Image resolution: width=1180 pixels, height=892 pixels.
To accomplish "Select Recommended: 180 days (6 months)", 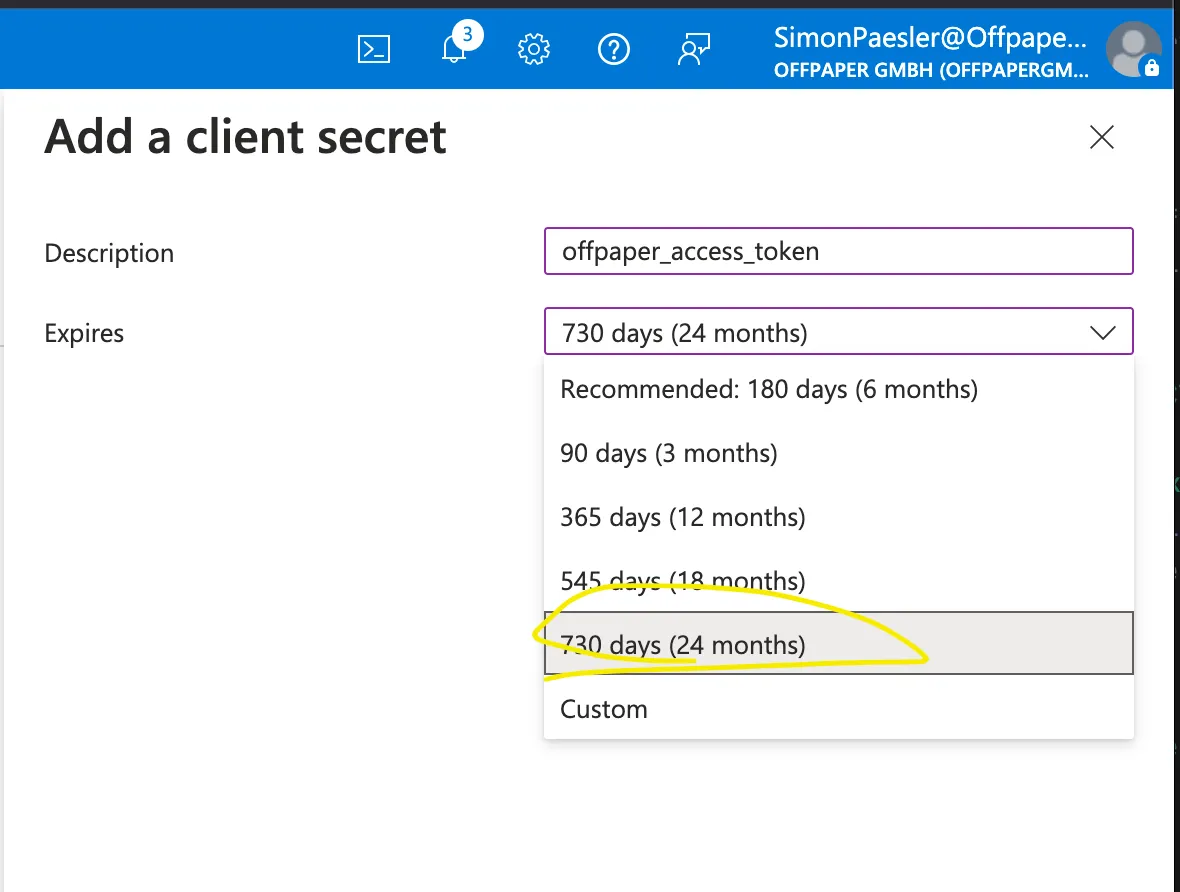I will coord(838,389).
